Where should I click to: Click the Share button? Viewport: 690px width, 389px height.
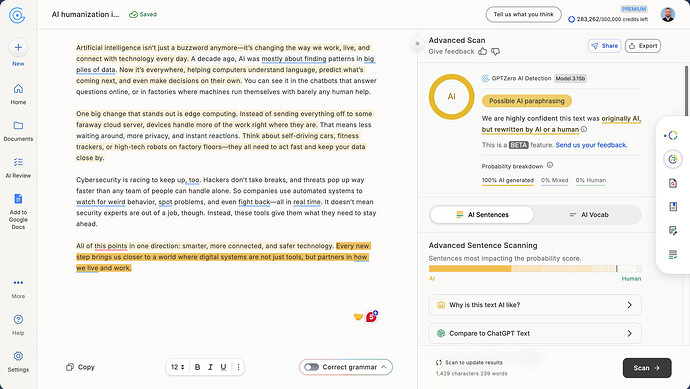tap(605, 46)
